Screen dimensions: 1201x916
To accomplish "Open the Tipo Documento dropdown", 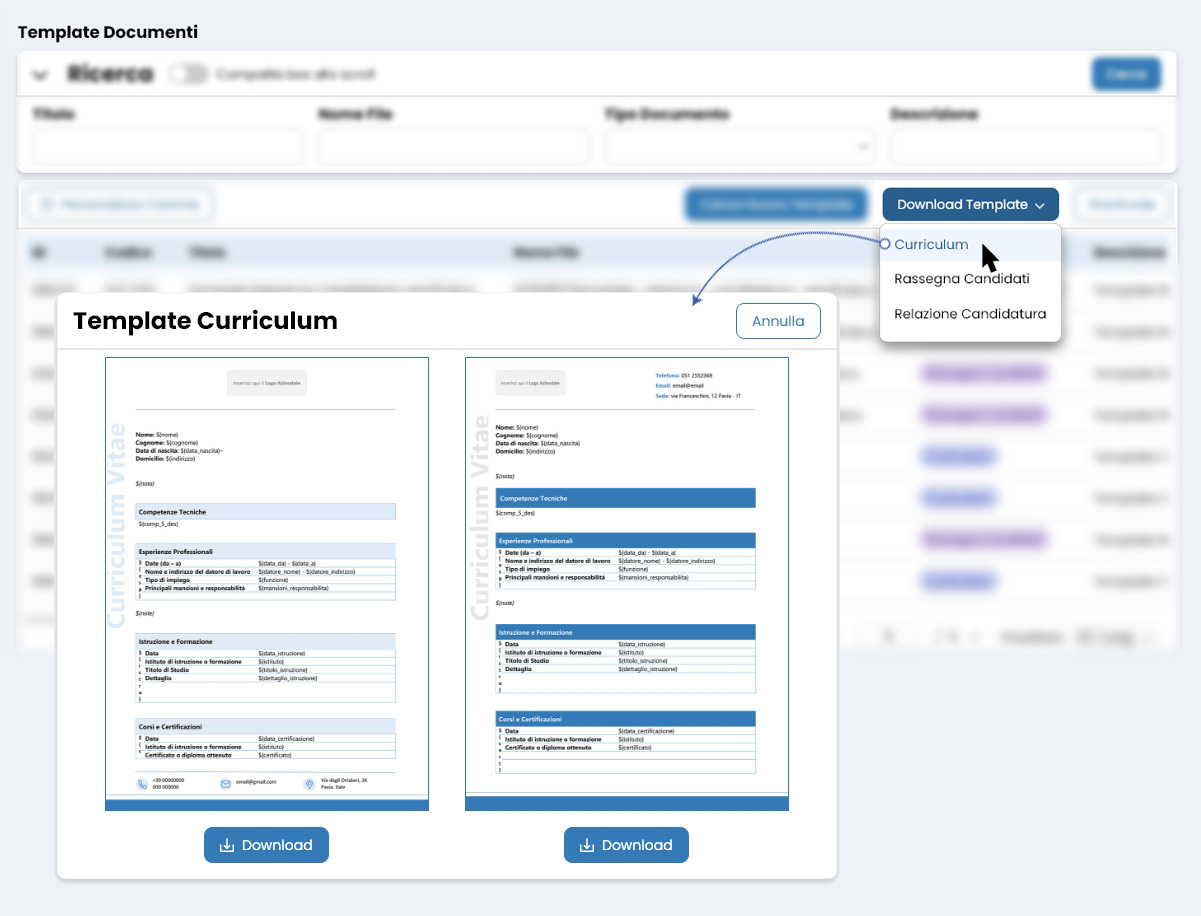I will (x=740, y=147).
